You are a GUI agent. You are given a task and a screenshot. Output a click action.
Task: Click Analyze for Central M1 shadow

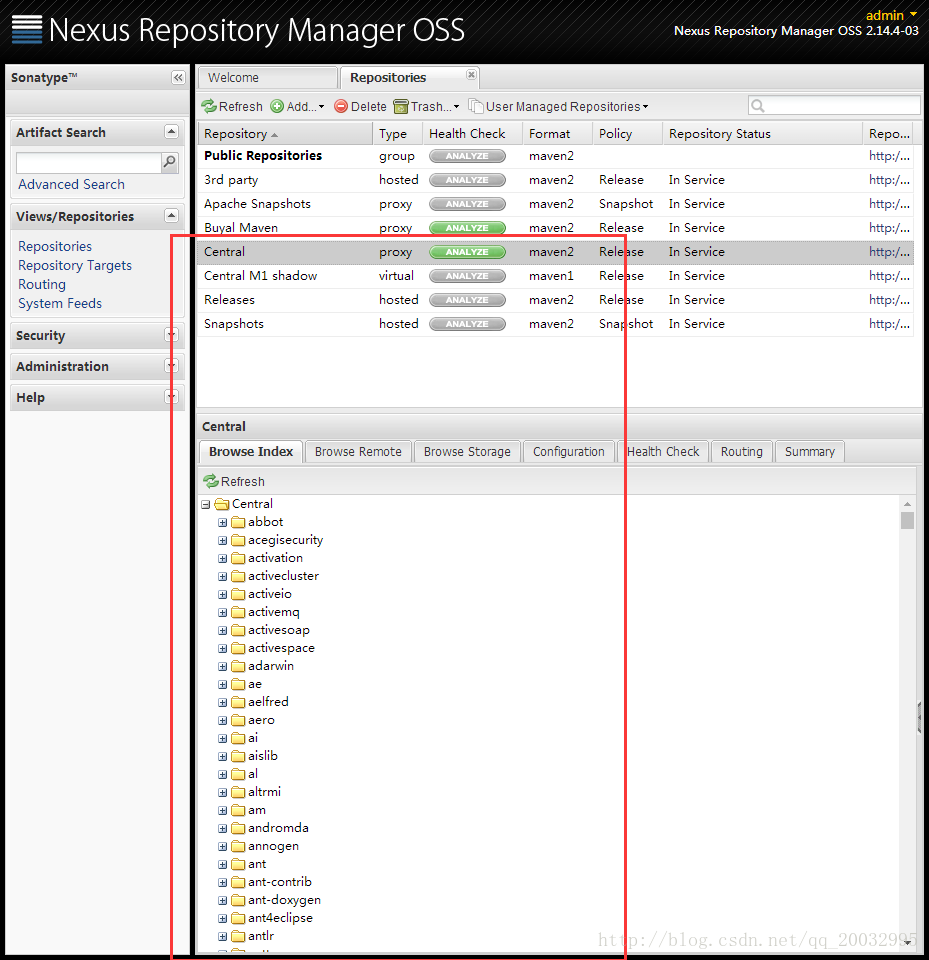pos(467,276)
